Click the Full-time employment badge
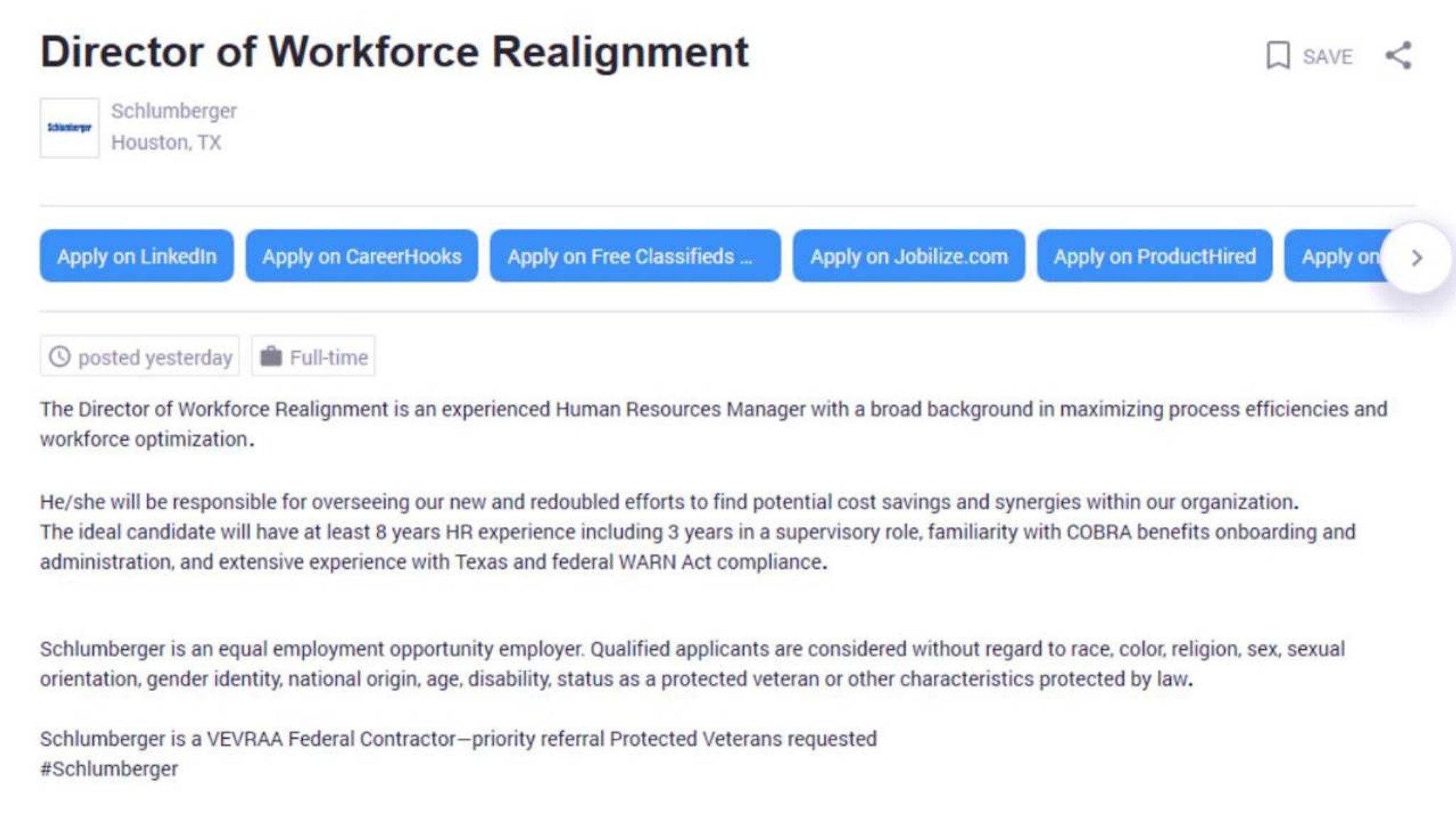1456x817 pixels. (x=314, y=356)
